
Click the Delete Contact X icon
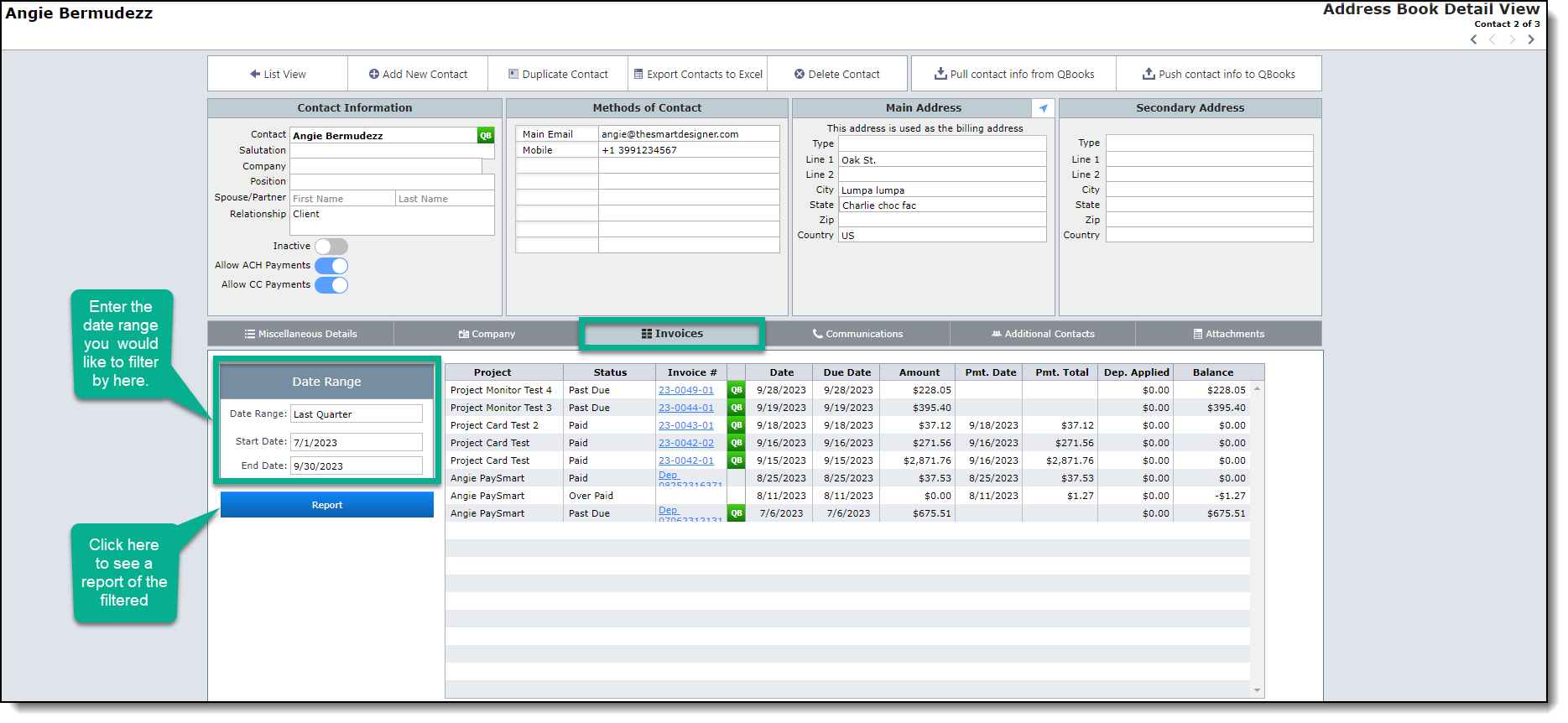click(800, 75)
